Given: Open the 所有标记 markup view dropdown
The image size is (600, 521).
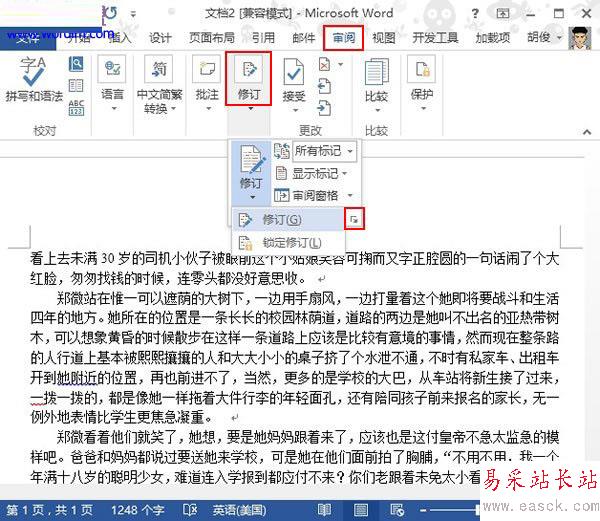Looking at the screenshot, I should [324, 151].
